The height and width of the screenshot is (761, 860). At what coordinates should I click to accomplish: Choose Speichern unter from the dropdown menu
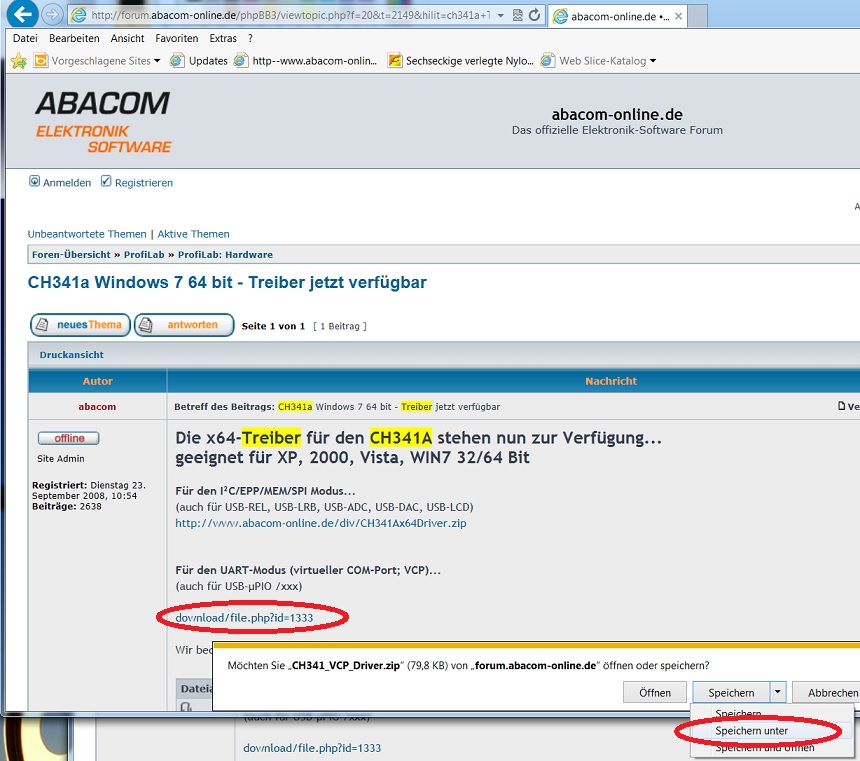point(751,731)
